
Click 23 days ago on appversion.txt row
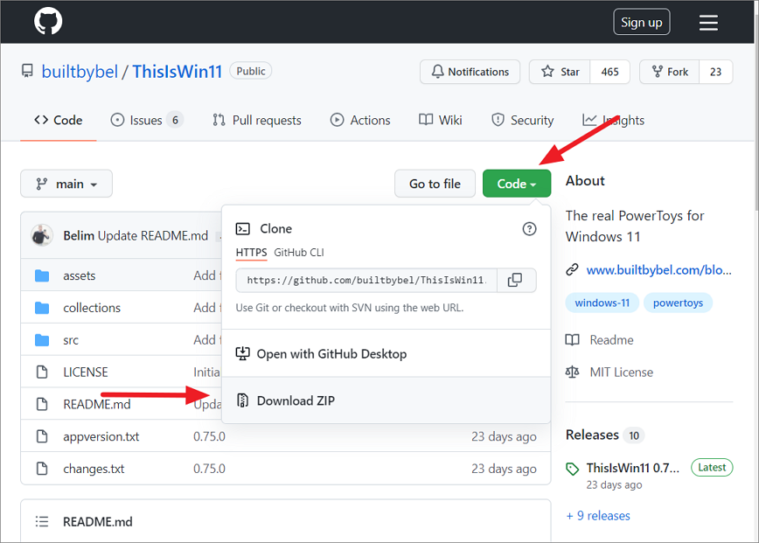point(504,437)
